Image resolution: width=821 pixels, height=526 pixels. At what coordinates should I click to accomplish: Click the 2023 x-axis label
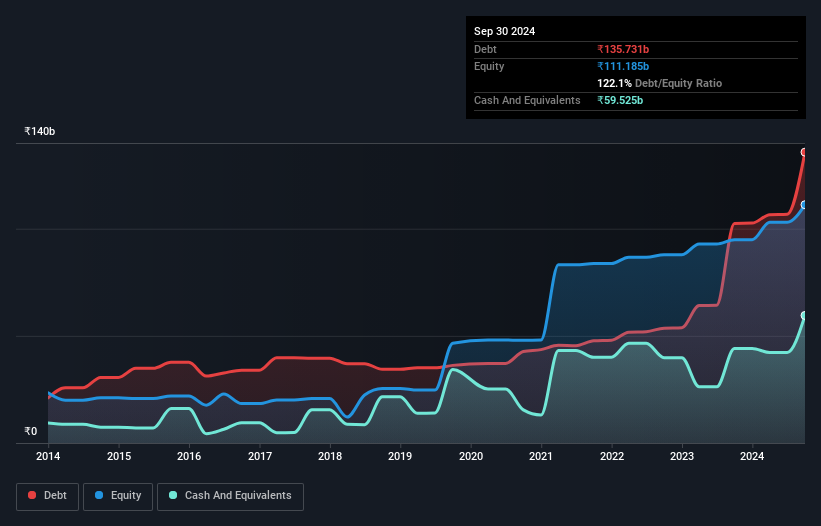[x=682, y=456]
